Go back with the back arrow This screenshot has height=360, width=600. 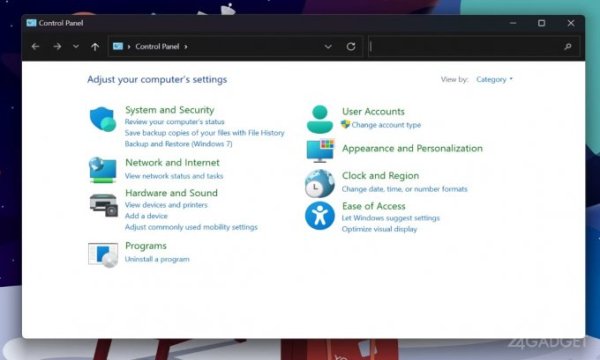(x=35, y=47)
